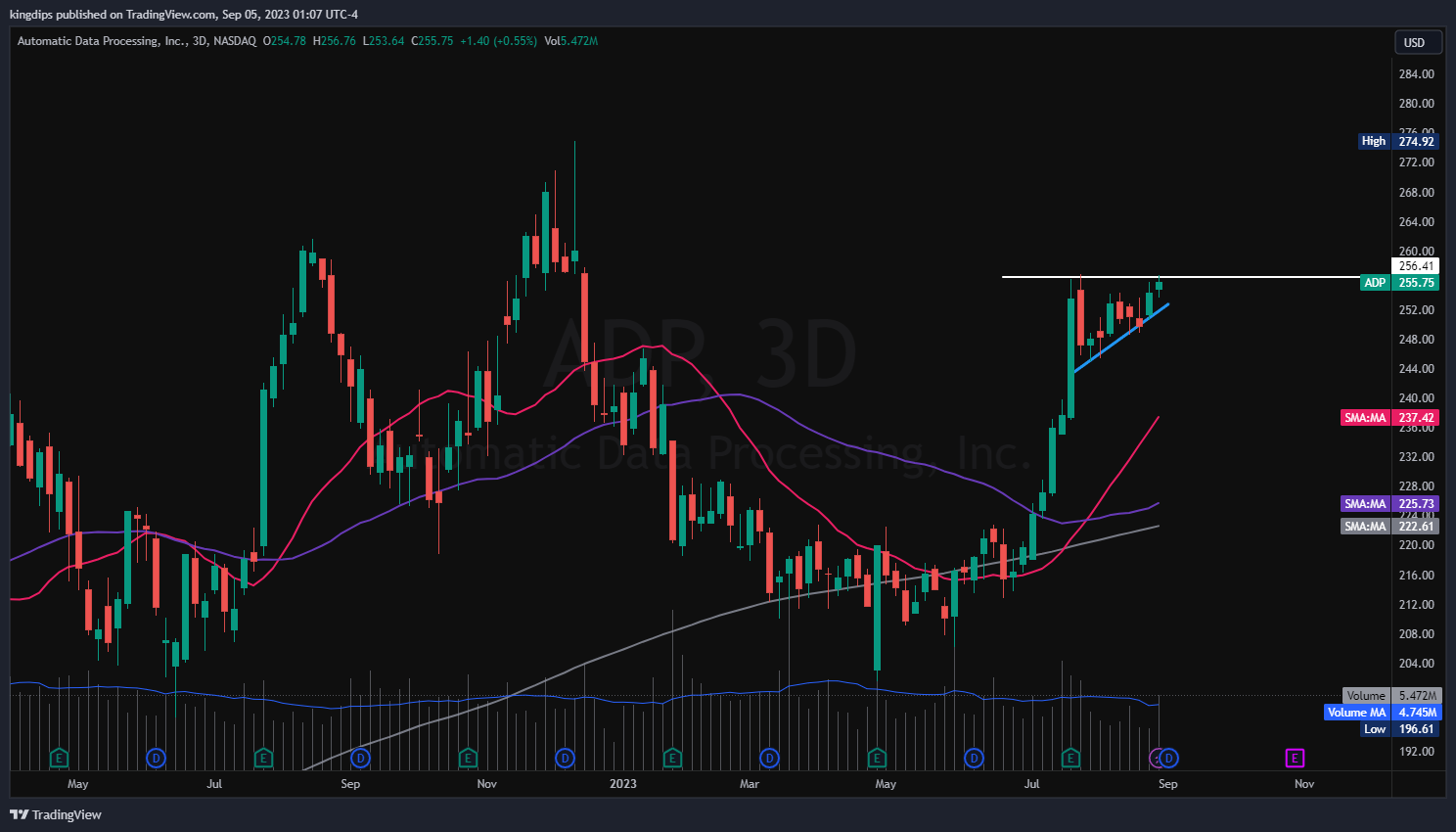Screen dimensions: 1456x832
Task: Click the gray SMA:MA 222.61 label
Action: [x=1389, y=527]
